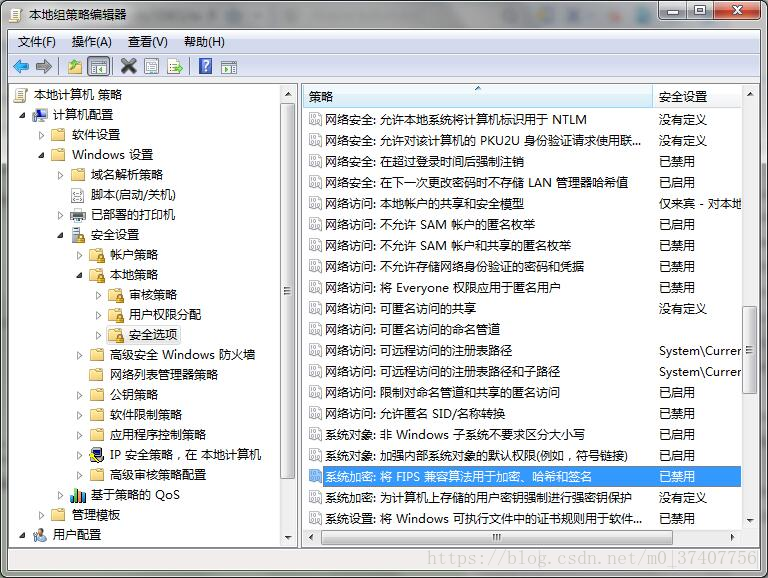The width and height of the screenshot is (768, 578).
Task: Click the Export list toolbar icon
Action: (x=175, y=66)
